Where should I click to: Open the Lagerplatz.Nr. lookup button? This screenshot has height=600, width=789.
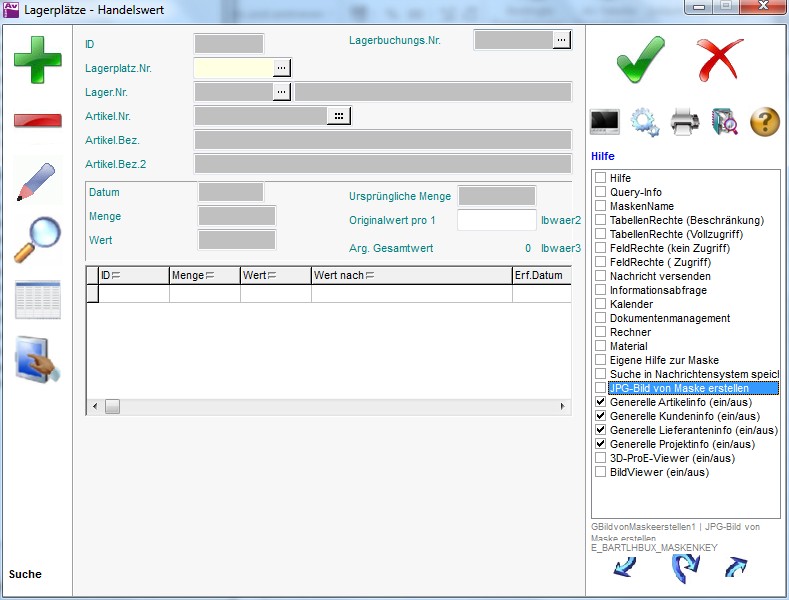pyautogui.click(x=282, y=67)
